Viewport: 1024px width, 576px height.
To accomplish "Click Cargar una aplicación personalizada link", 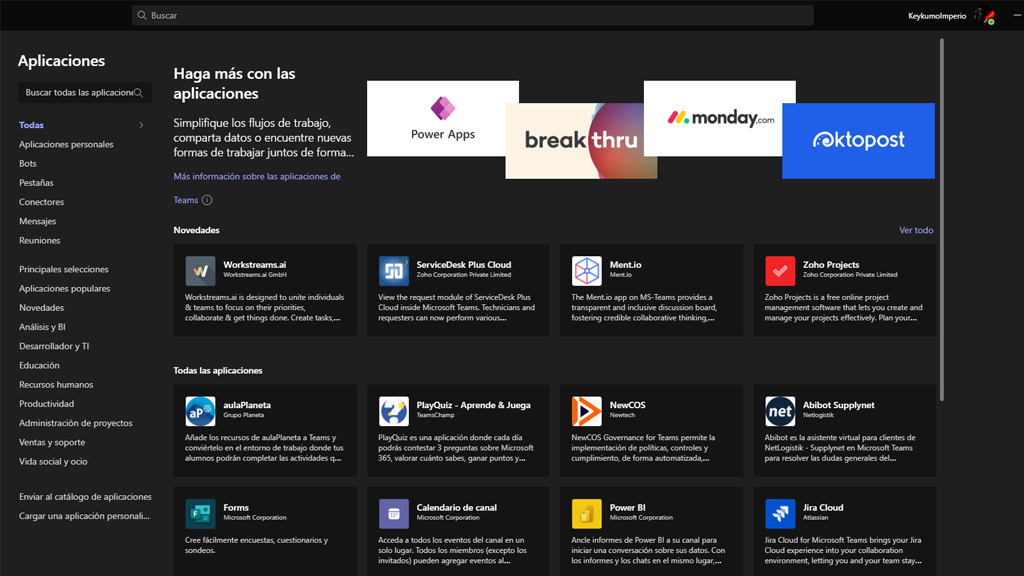I will coord(84,516).
